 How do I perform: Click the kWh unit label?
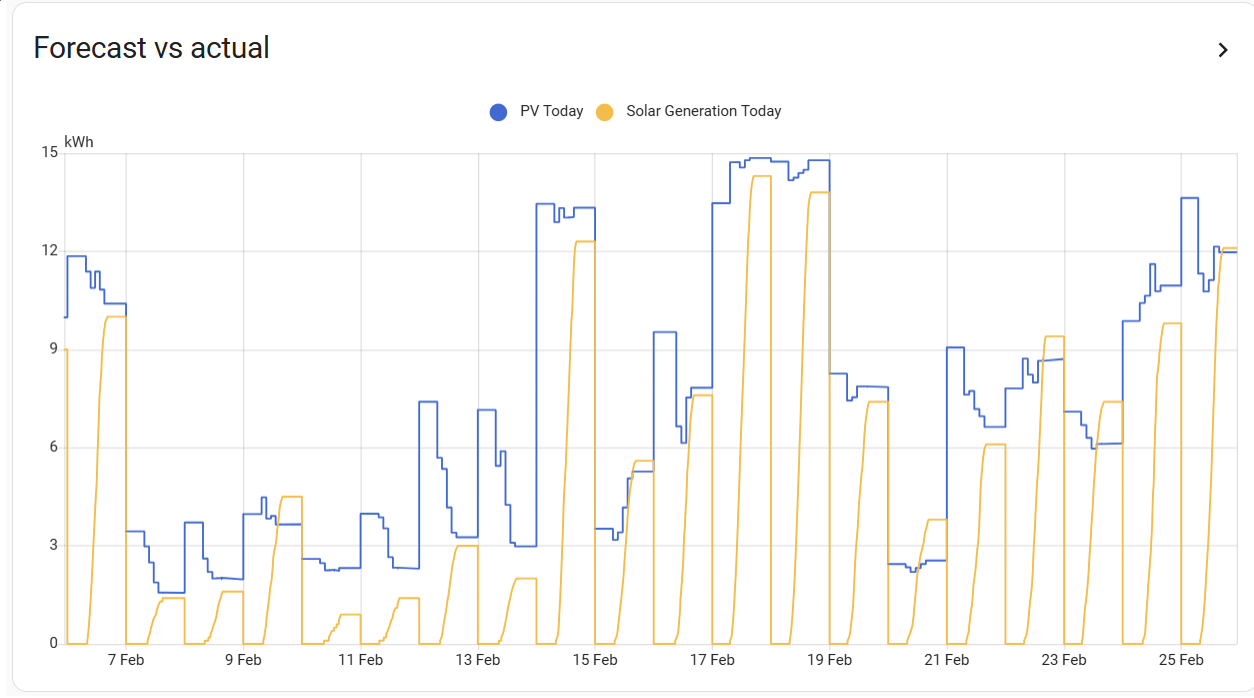click(79, 142)
